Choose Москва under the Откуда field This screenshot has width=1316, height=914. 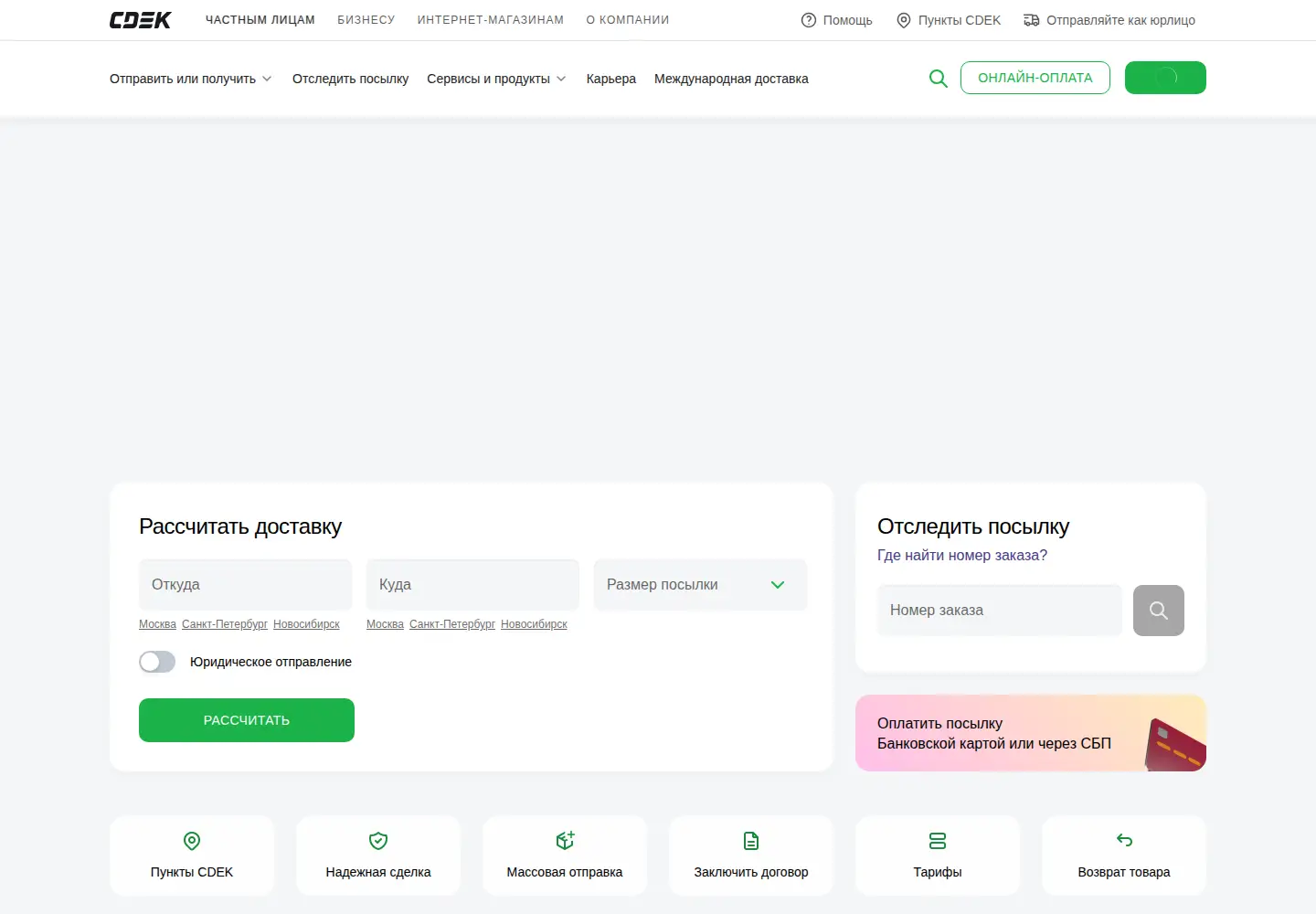pyautogui.click(x=157, y=624)
